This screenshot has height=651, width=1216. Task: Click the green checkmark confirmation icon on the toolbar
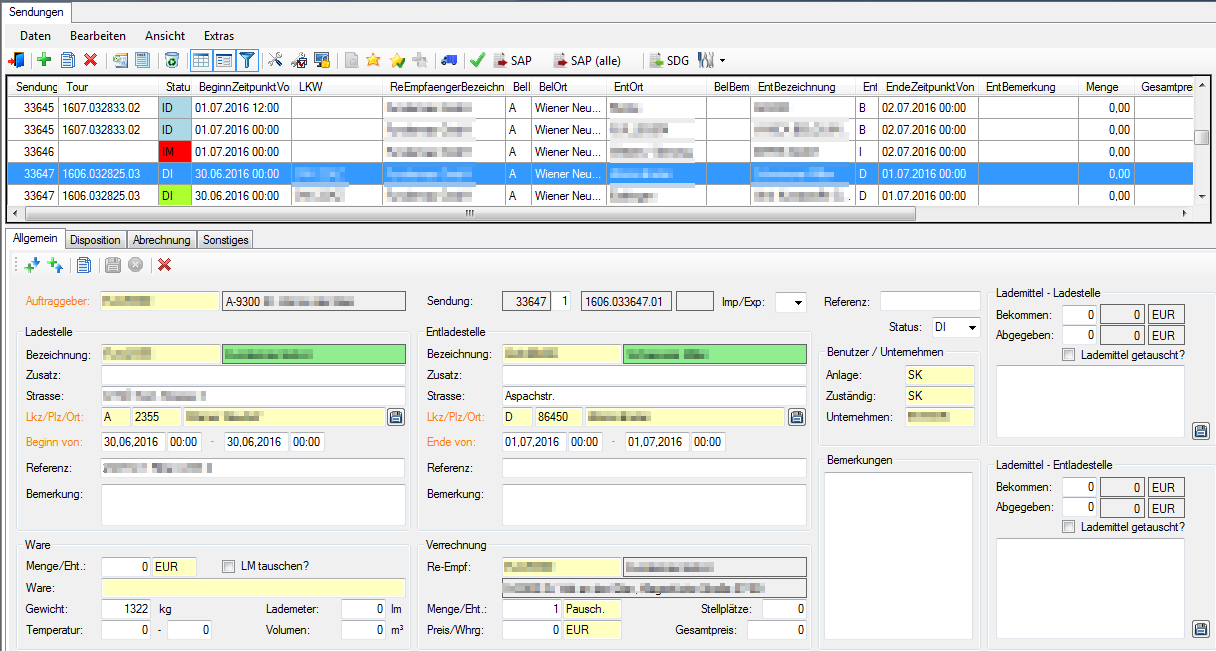(478, 60)
